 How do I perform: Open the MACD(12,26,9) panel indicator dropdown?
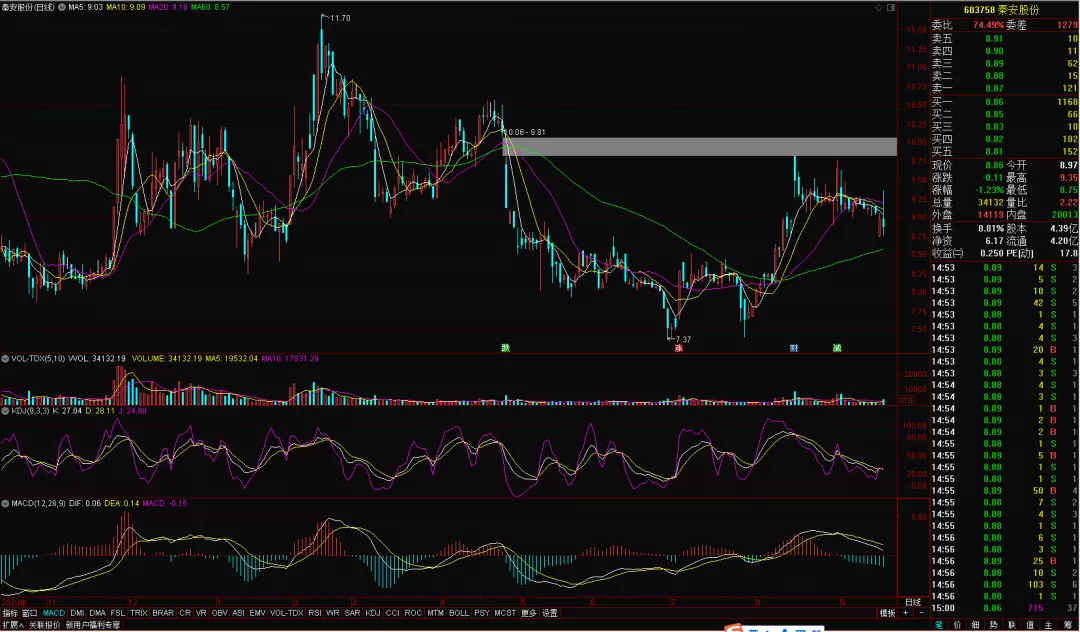[6, 504]
